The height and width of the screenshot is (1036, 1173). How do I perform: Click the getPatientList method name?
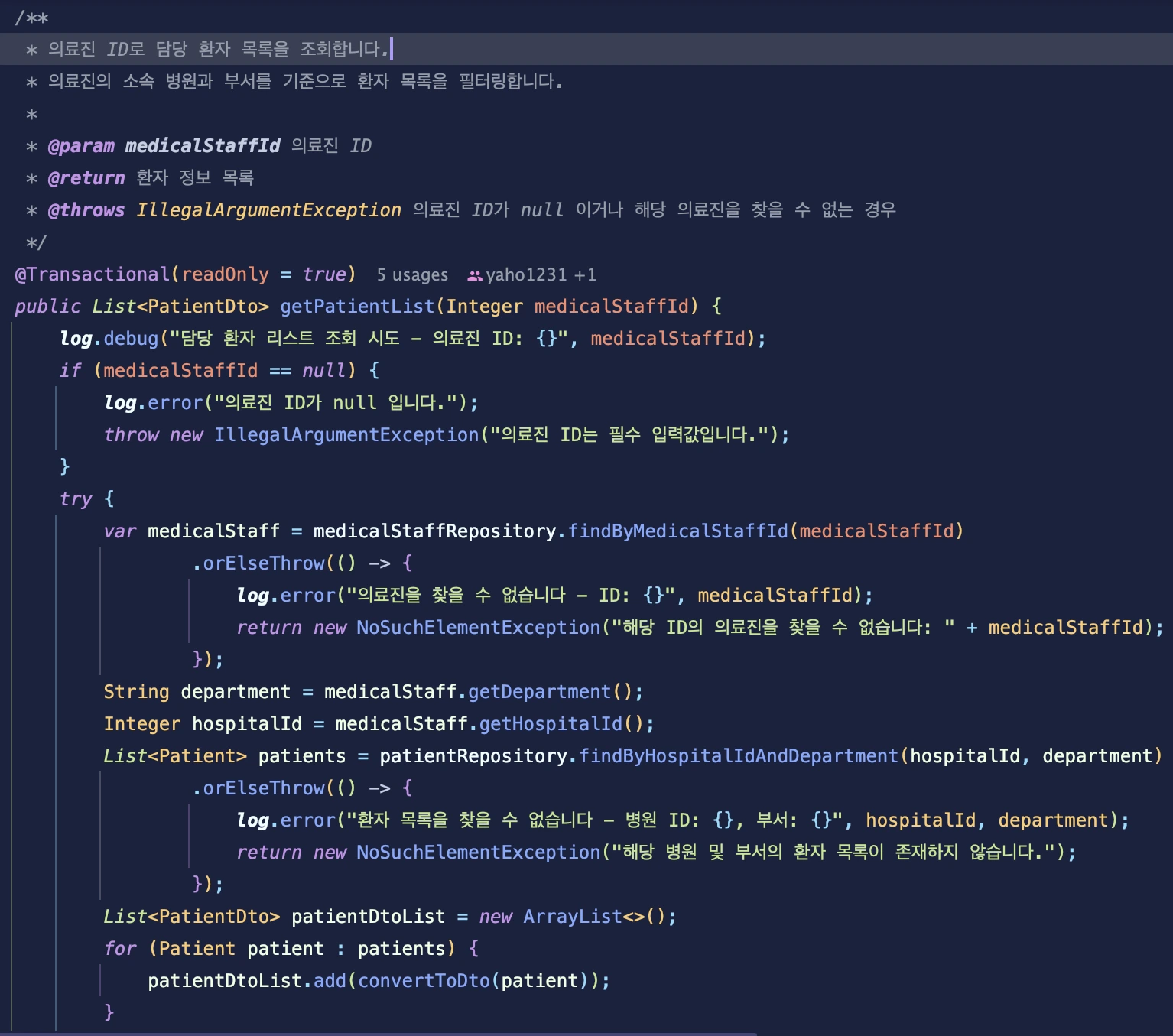[x=357, y=307]
